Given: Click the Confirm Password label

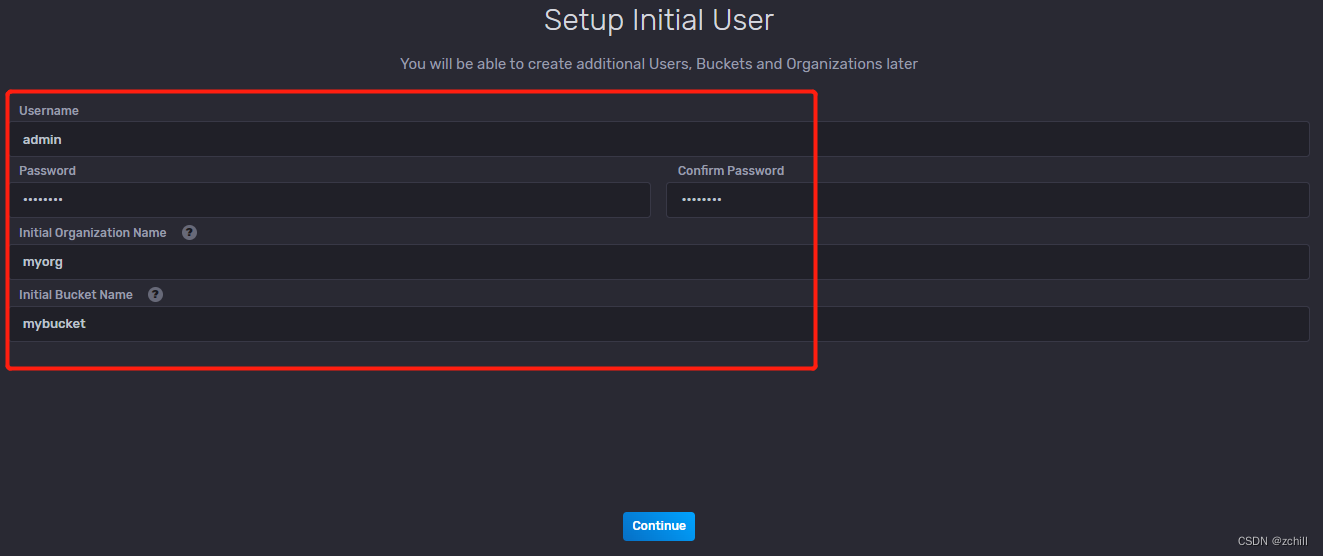Looking at the screenshot, I should 731,171.
